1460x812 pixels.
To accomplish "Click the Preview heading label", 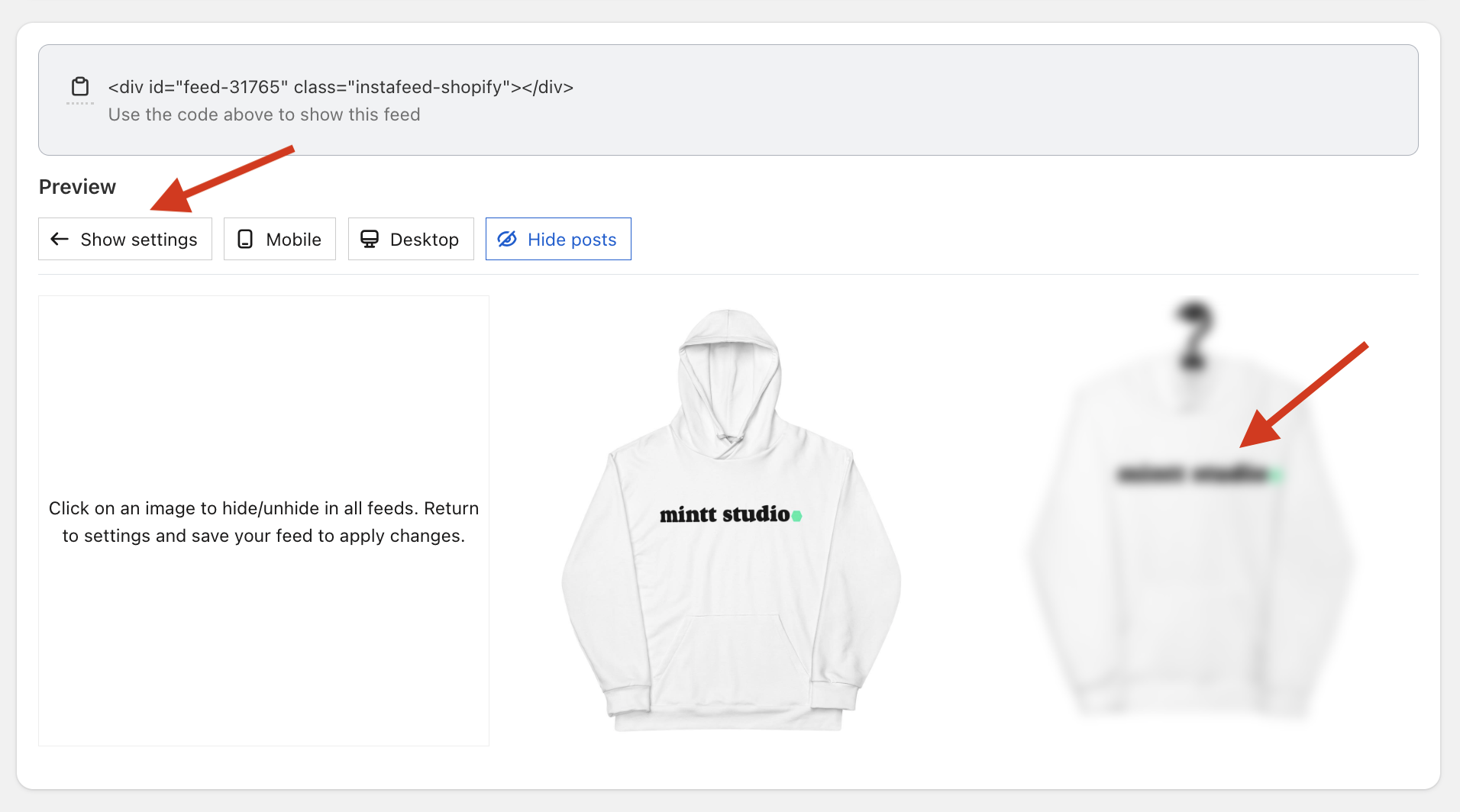I will (77, 185).
